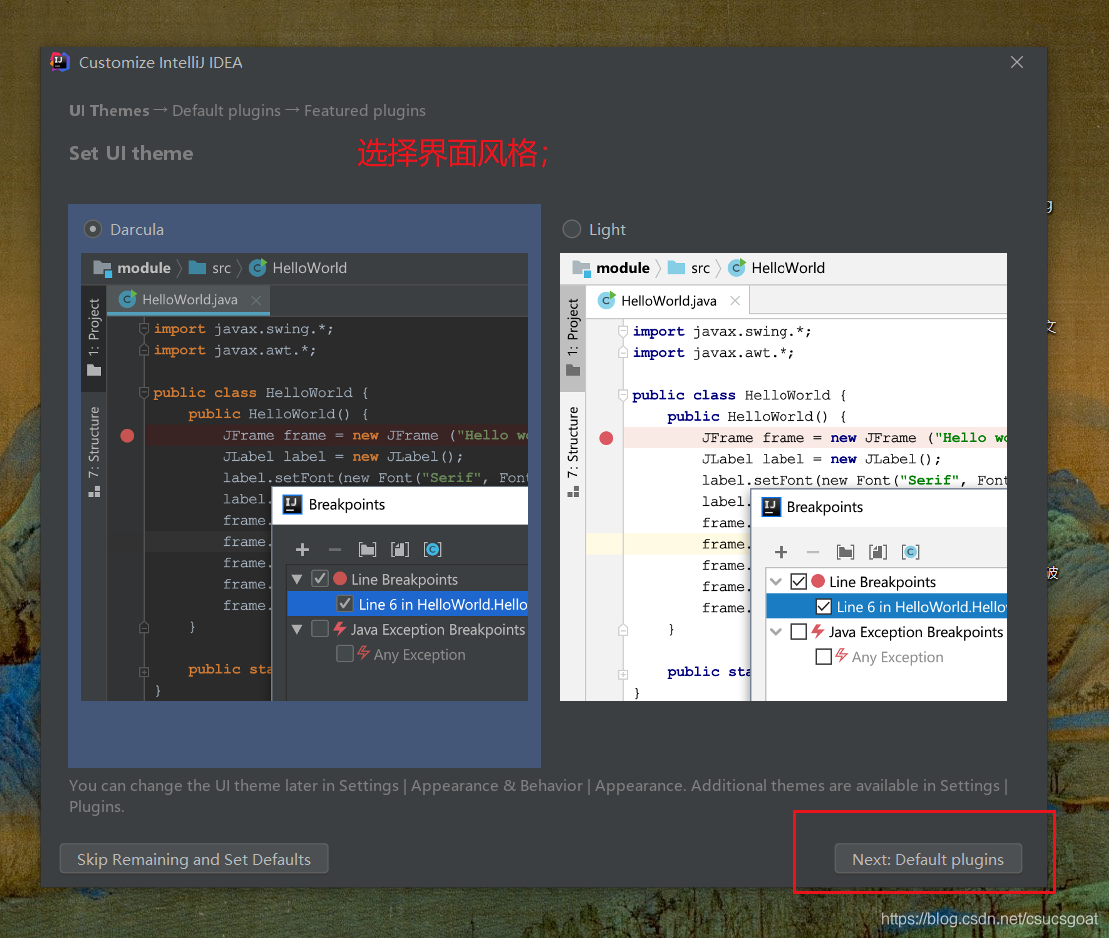
Task: Toggle Java Exception Breakpoints checkbox, Light preview
Action: click(x=799, y=632)
